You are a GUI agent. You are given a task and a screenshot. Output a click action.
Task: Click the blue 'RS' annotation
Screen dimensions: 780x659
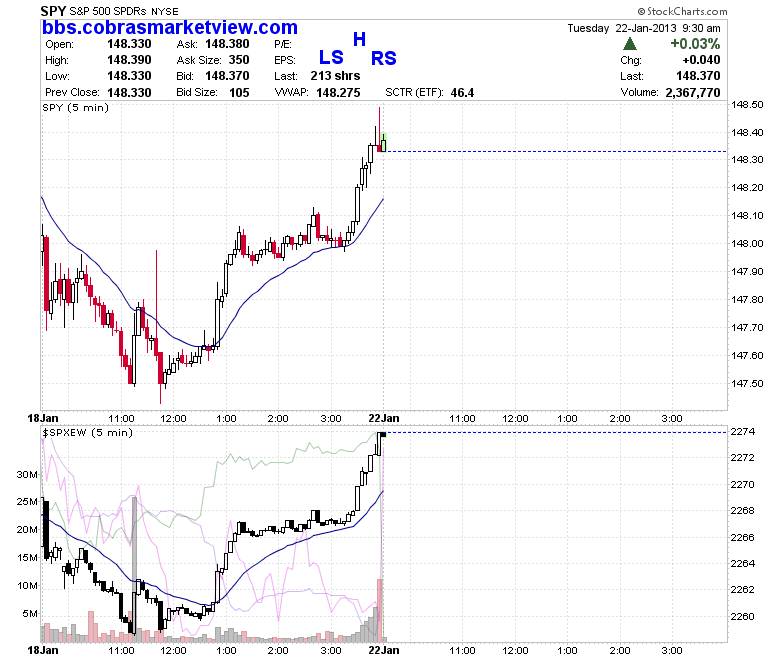click(384, 59)
